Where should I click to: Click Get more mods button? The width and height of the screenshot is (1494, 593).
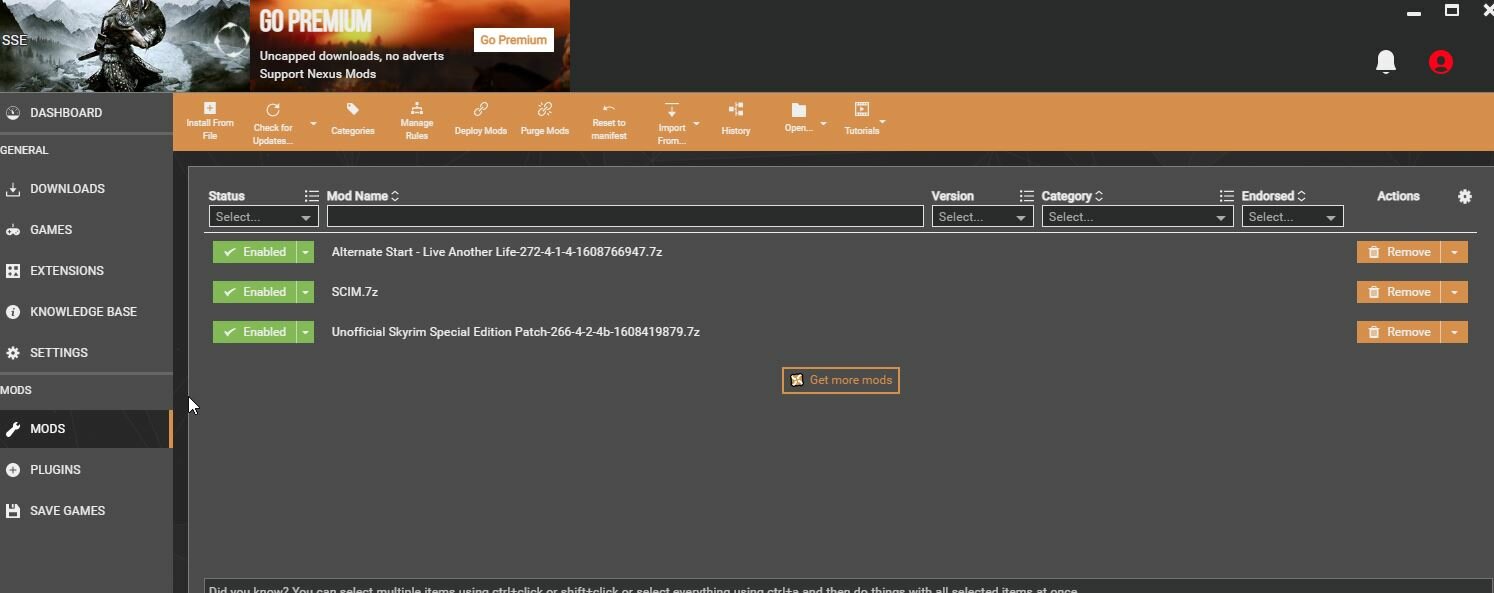tap(840, 380)
